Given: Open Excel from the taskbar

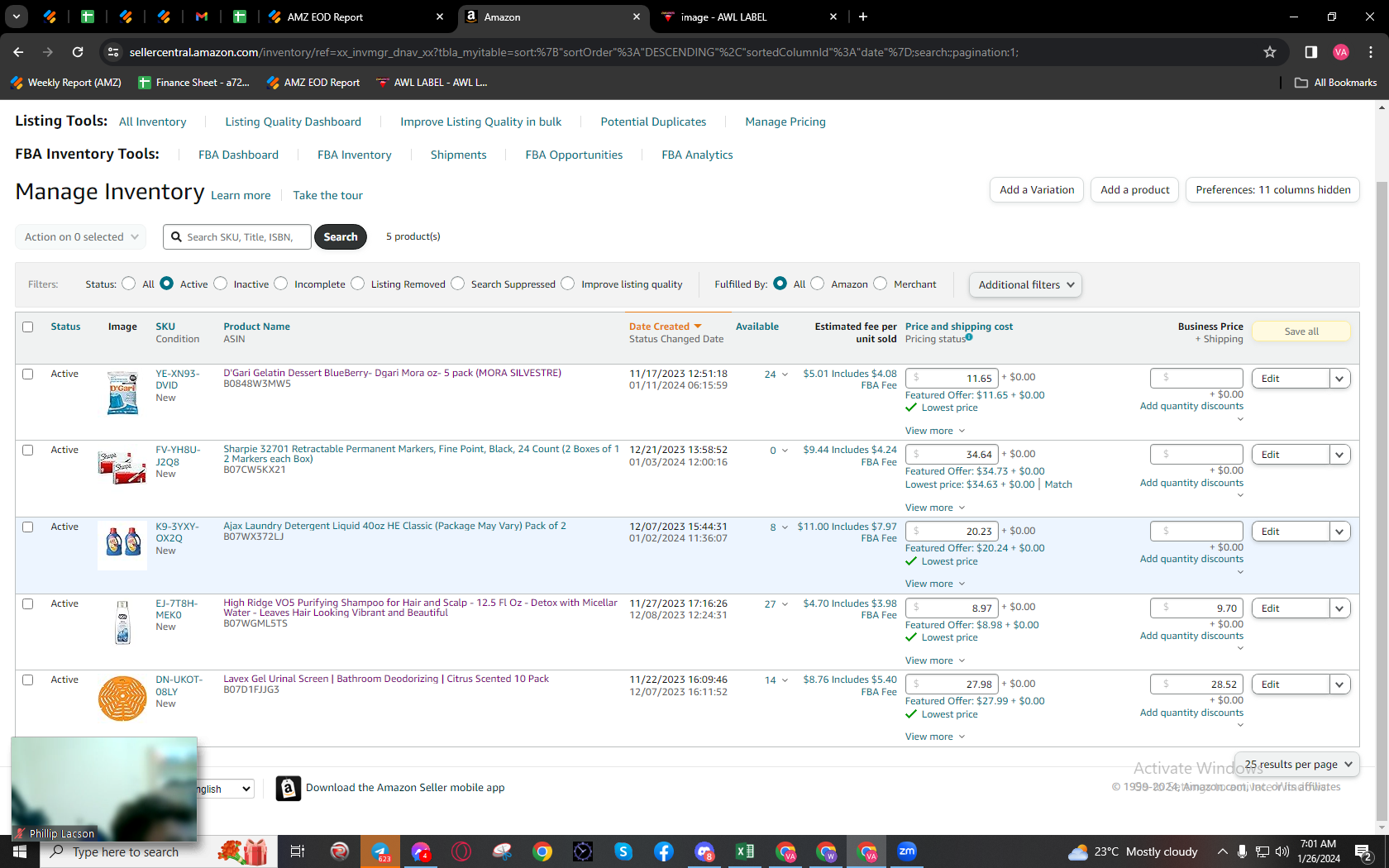Looking at the screenshot, I should click(x=745, y=851).
